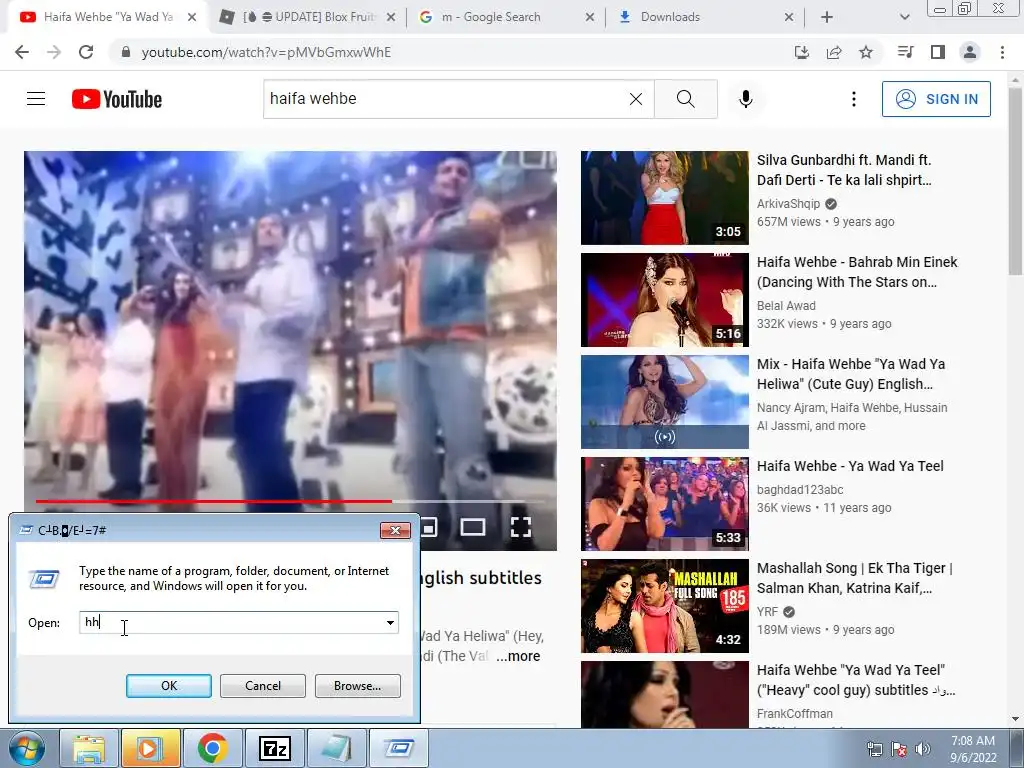Clear the YouTube search text
Image resolution: width=1024 pixels, height=768 pixels.
(x=635, y=99)
